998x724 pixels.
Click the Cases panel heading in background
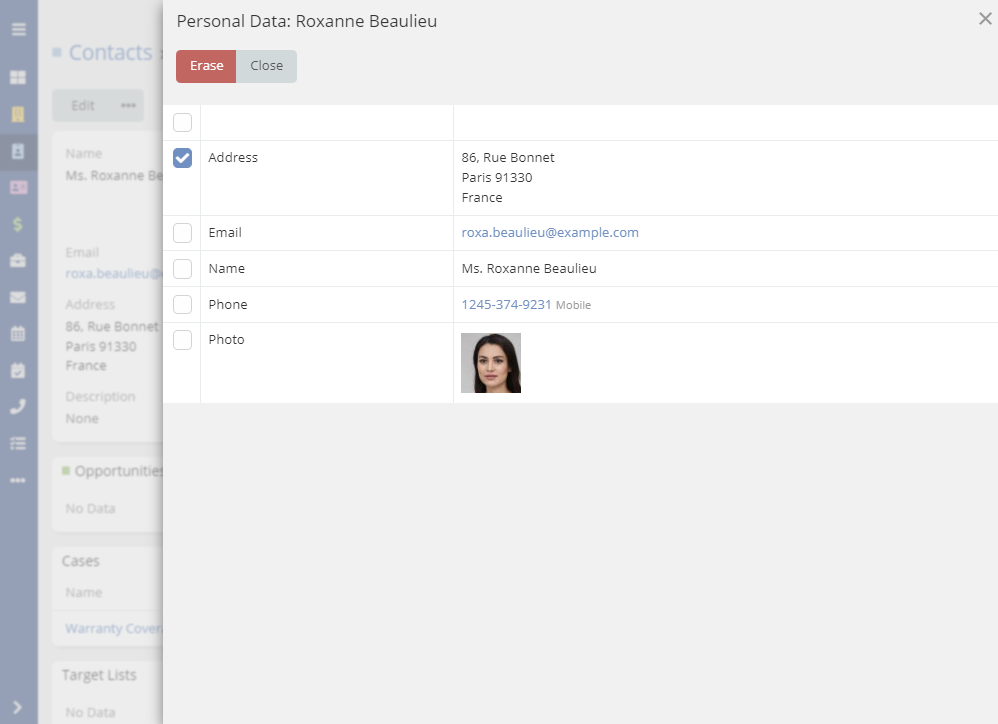[x=80, y=561]
